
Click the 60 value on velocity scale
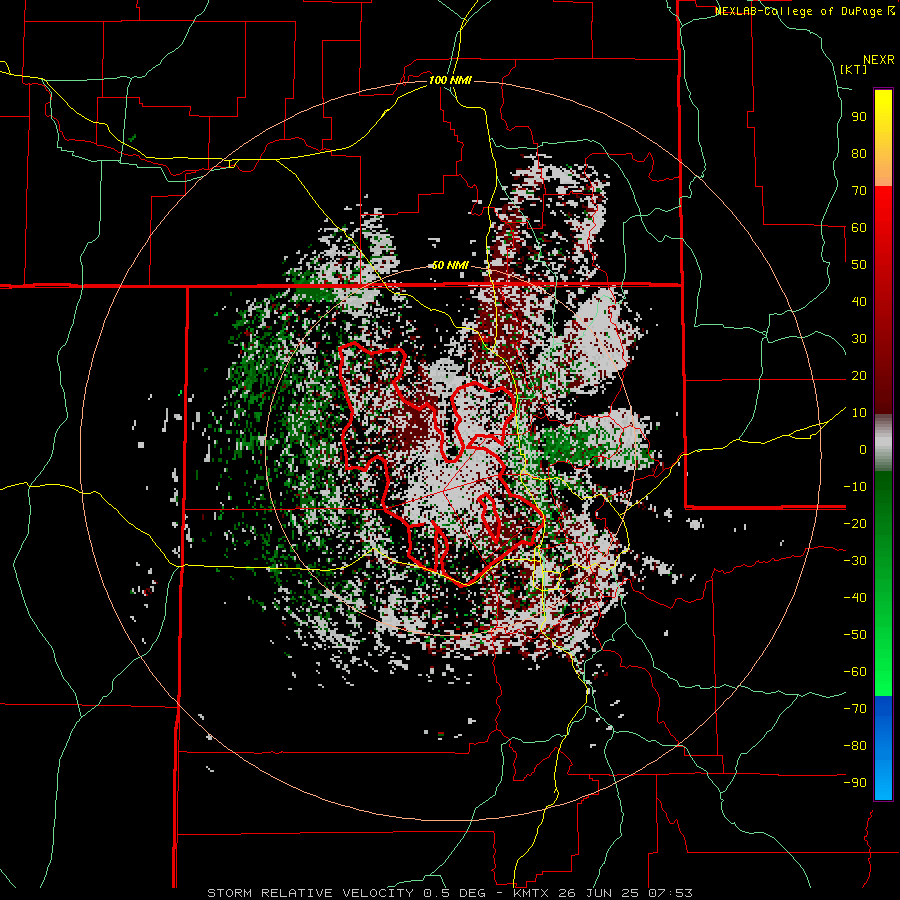pyautogui.click(x=859, y=228)
